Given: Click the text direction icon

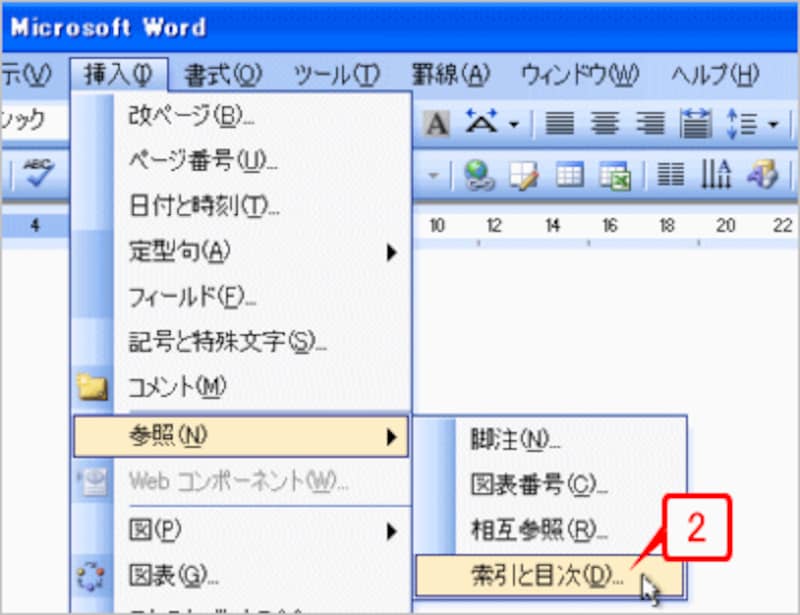Looking at the screenshot, I should tap(715, 175).
